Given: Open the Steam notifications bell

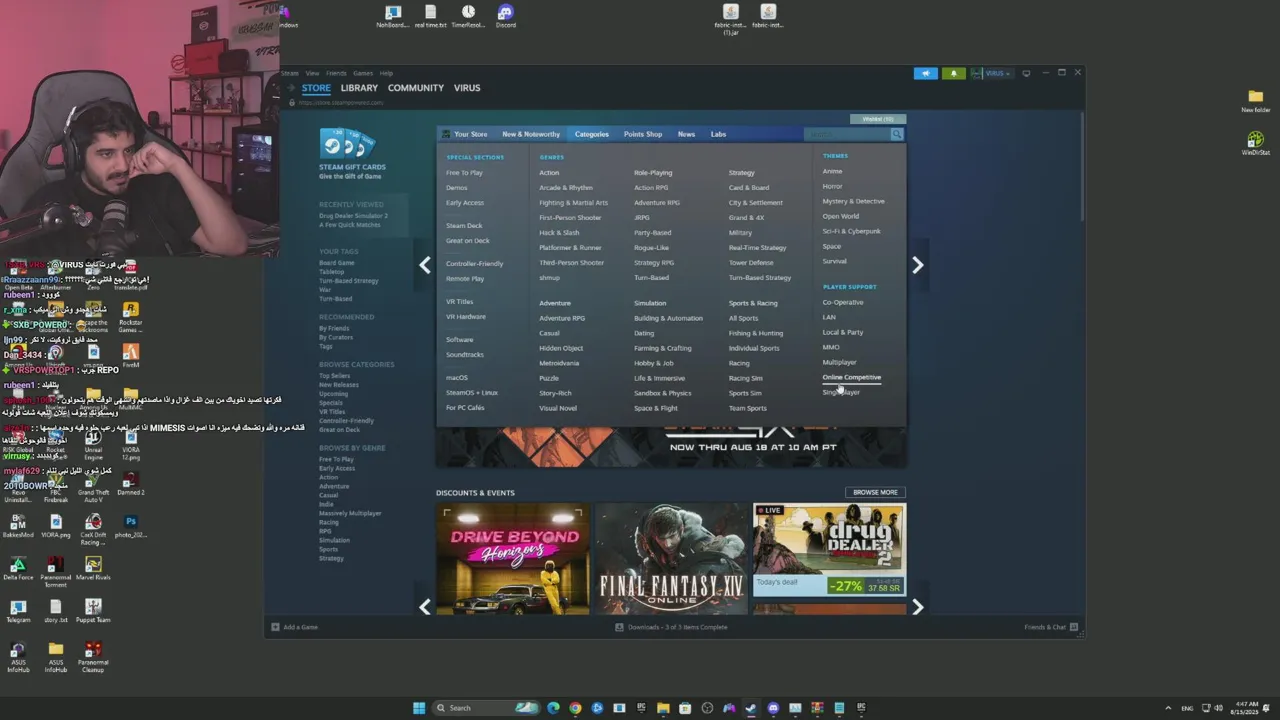Looking at the screenshot, I should point(953,73).
